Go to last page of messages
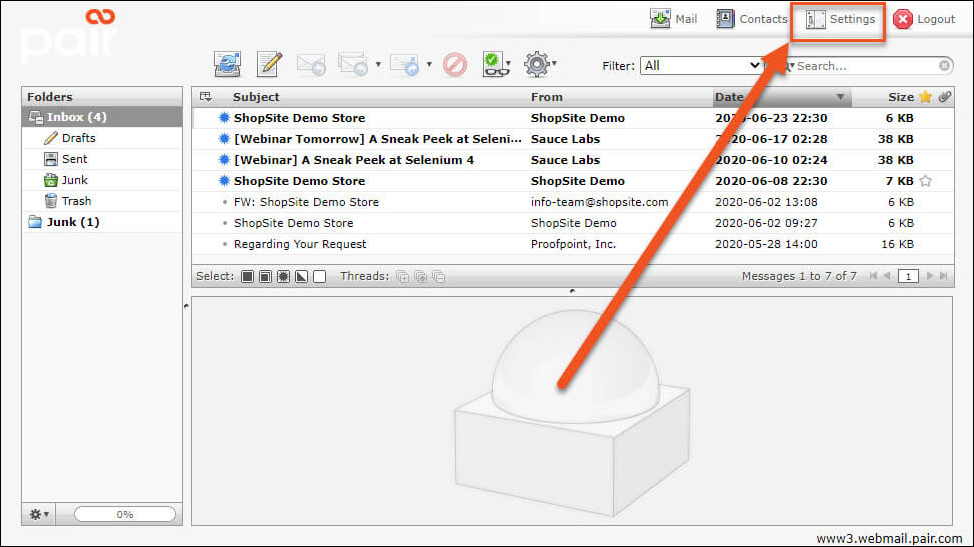This screenshot has width=974, height=547. [x=944, y=276]
